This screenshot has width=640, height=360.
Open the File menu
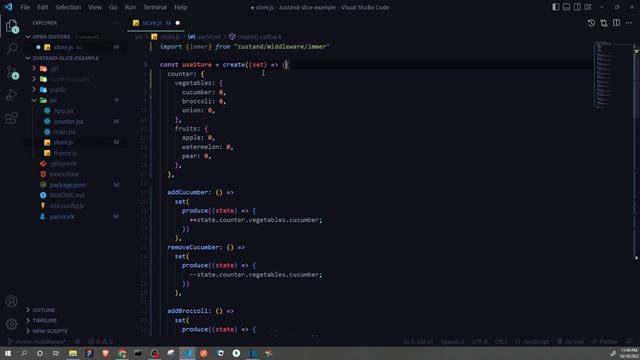point(25,7)
